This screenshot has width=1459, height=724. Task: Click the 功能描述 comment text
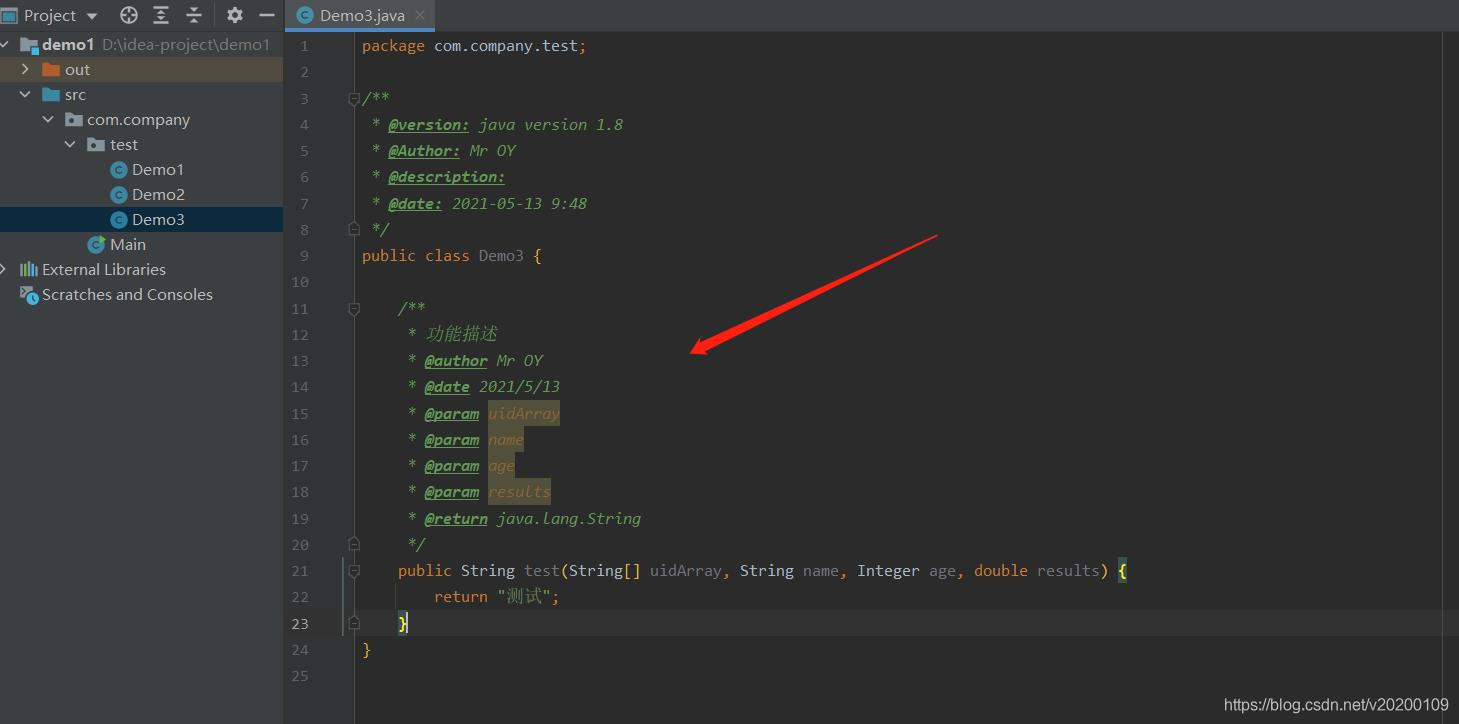(x=462, y=334)
